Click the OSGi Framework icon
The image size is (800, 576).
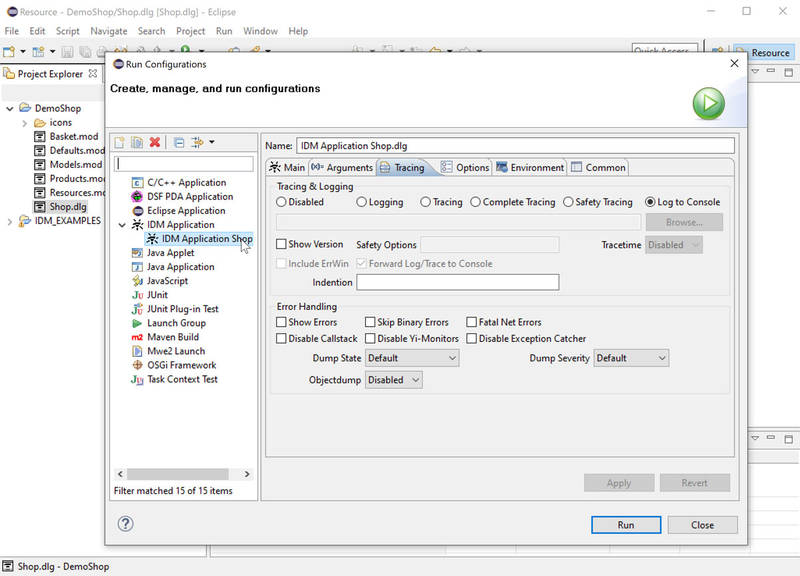click(x=137, y=365)
